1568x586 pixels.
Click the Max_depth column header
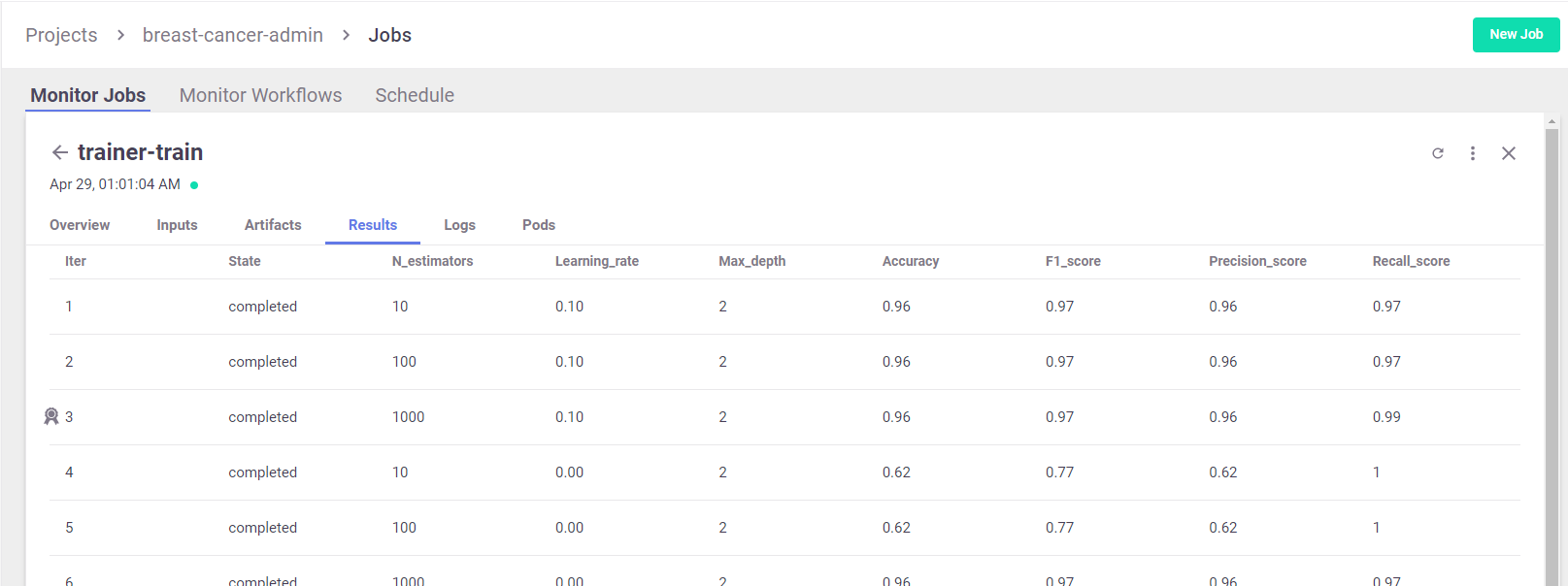pyautogui.click(x=752, y=261)
